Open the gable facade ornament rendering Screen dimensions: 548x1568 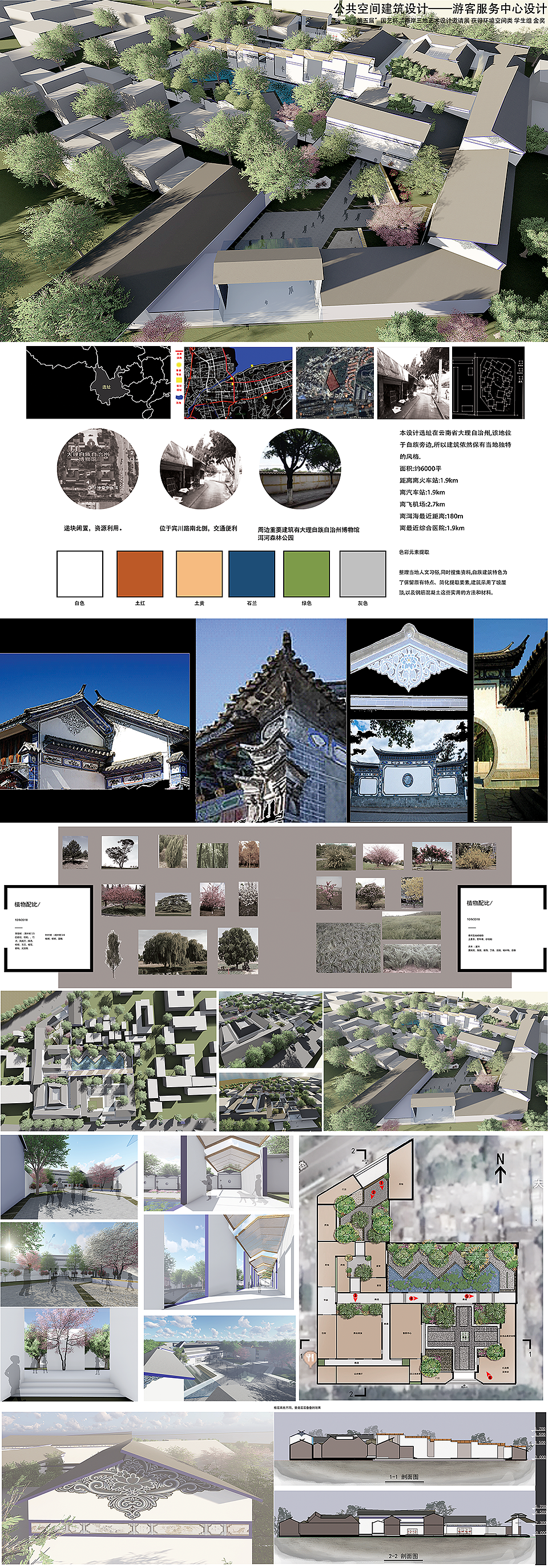coord(137,1488)
